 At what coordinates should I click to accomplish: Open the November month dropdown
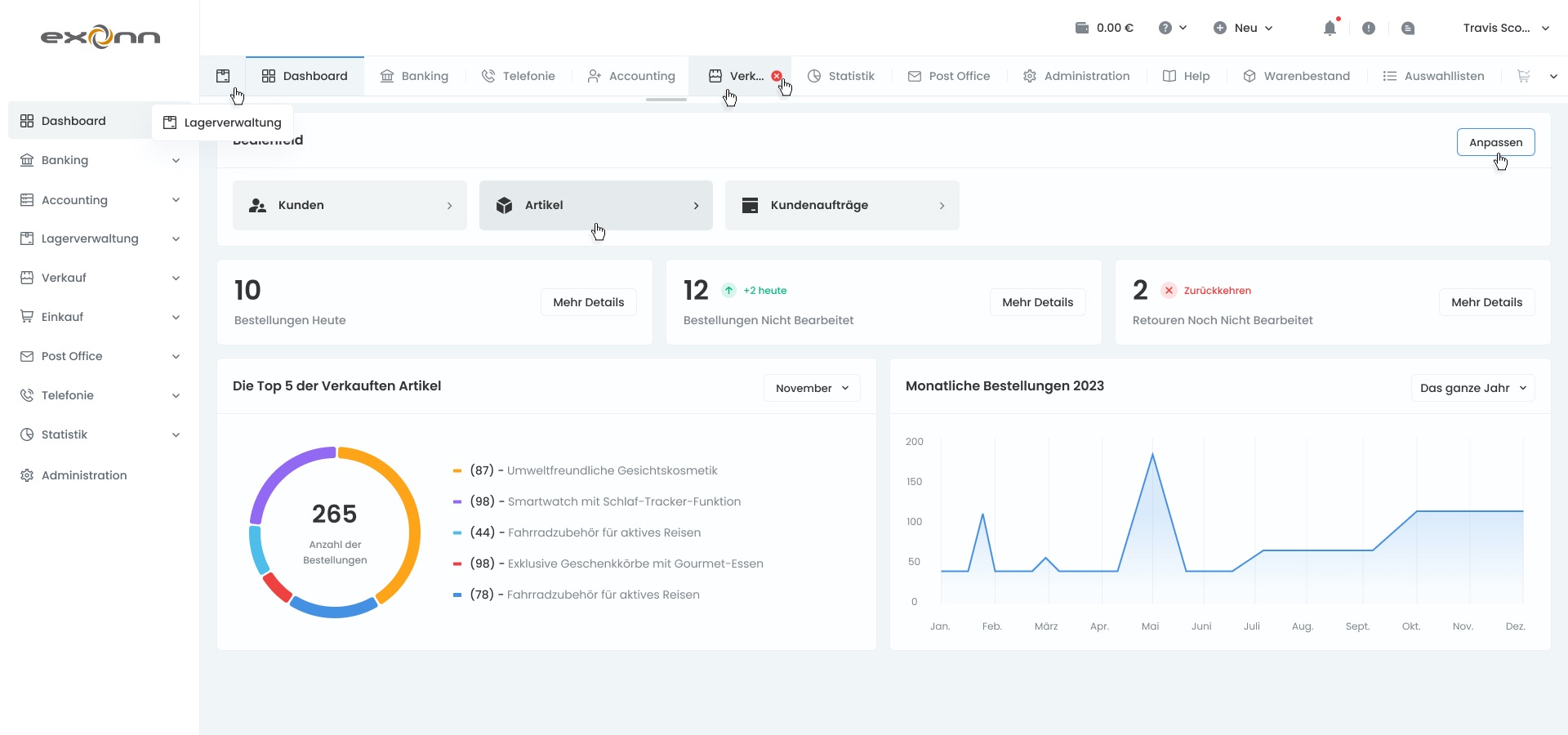click(812, 388)
